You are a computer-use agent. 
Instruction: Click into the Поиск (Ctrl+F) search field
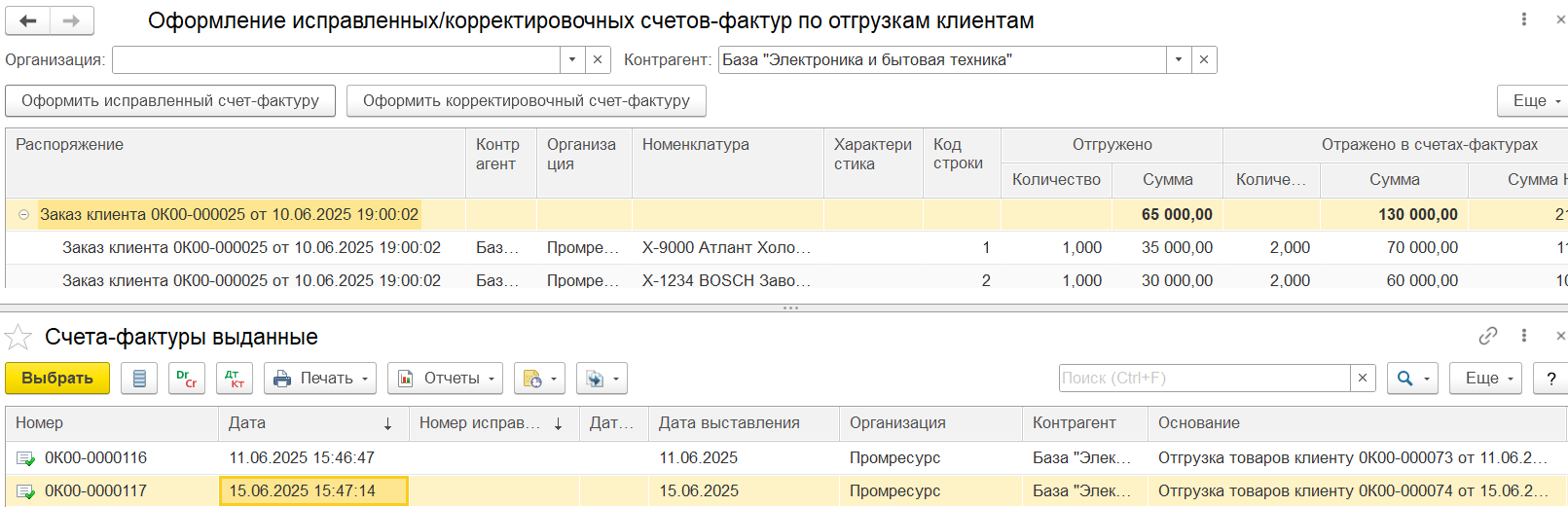pyautogui.click(x=1204, y=379)
